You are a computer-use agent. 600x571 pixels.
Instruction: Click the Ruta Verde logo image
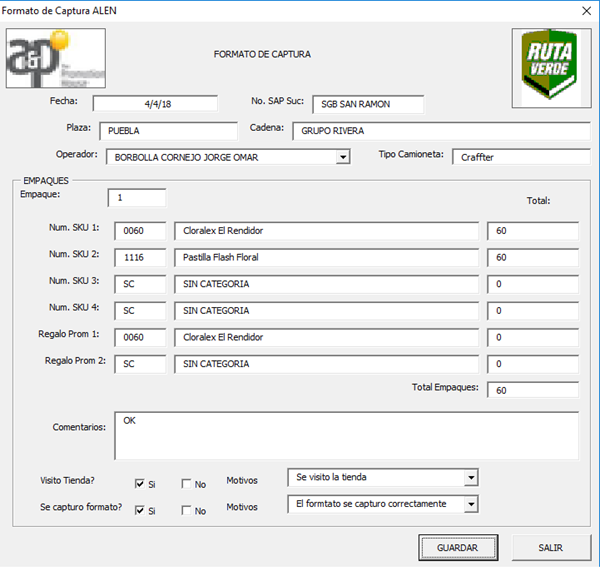(549, 66)
